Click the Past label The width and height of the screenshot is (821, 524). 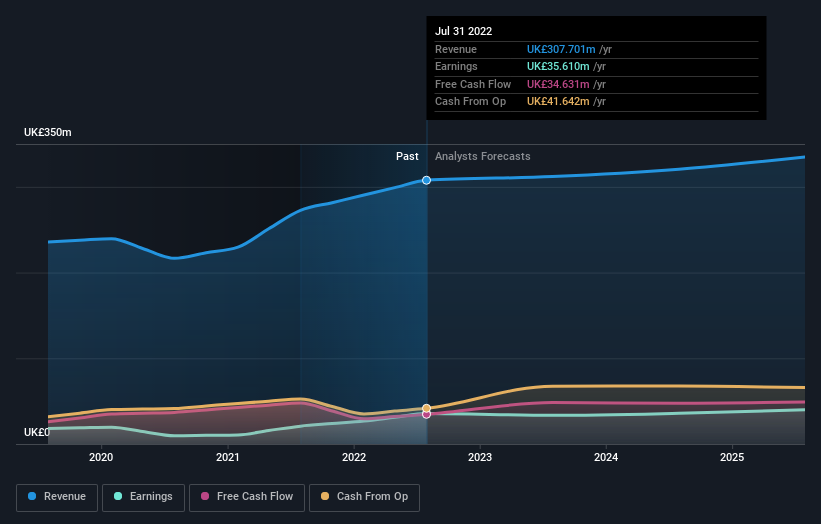click(x=407, y=157)
